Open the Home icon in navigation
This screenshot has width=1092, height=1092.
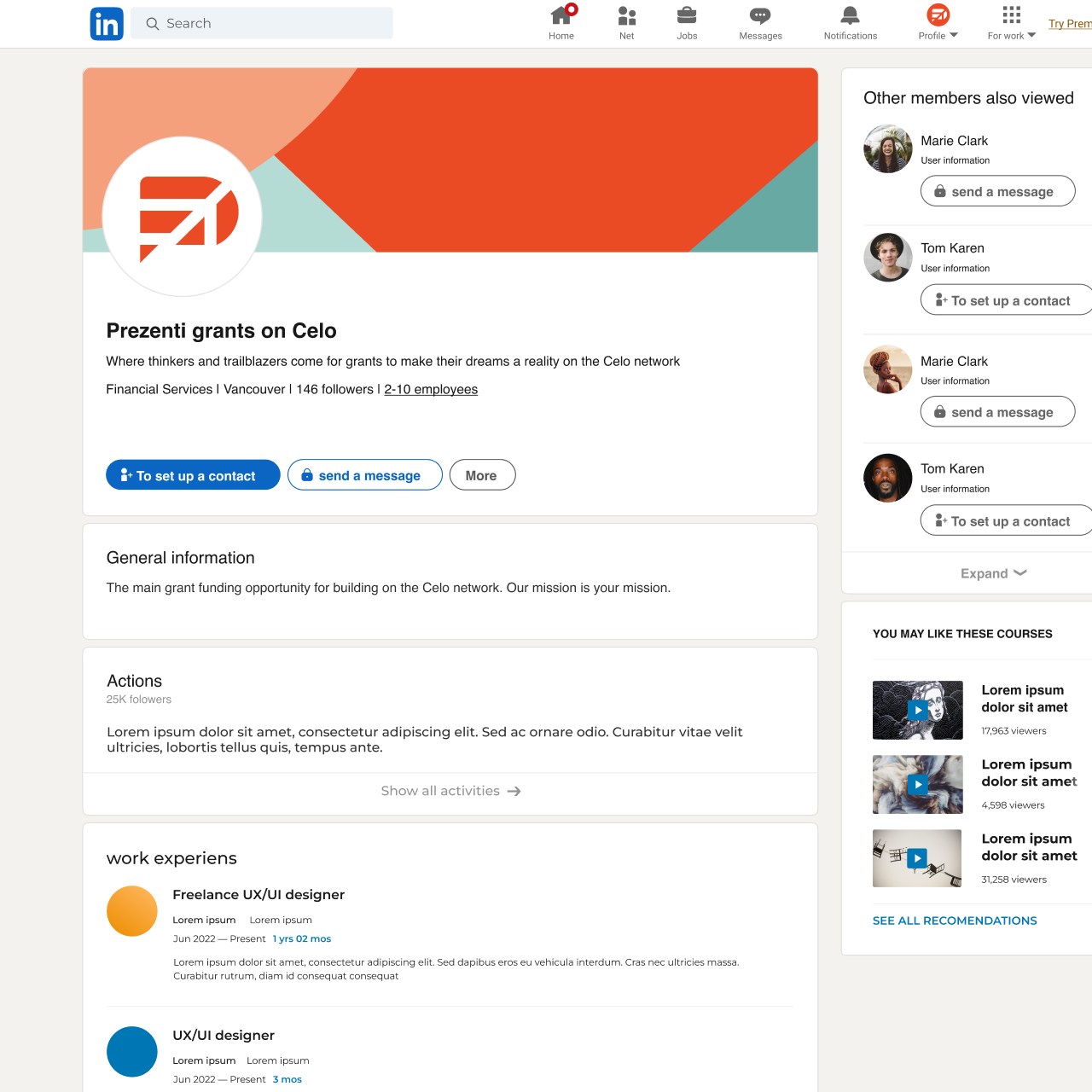[x=561, y=15]
